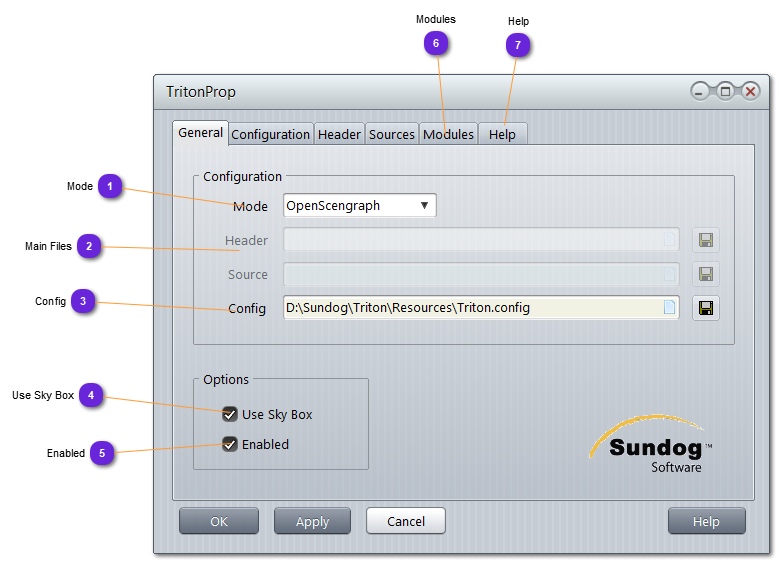Click annotation marker number 1 for Mode
The height and width of the screenshot is (563, 779).
pyautogui.click(x=110, y=186)
